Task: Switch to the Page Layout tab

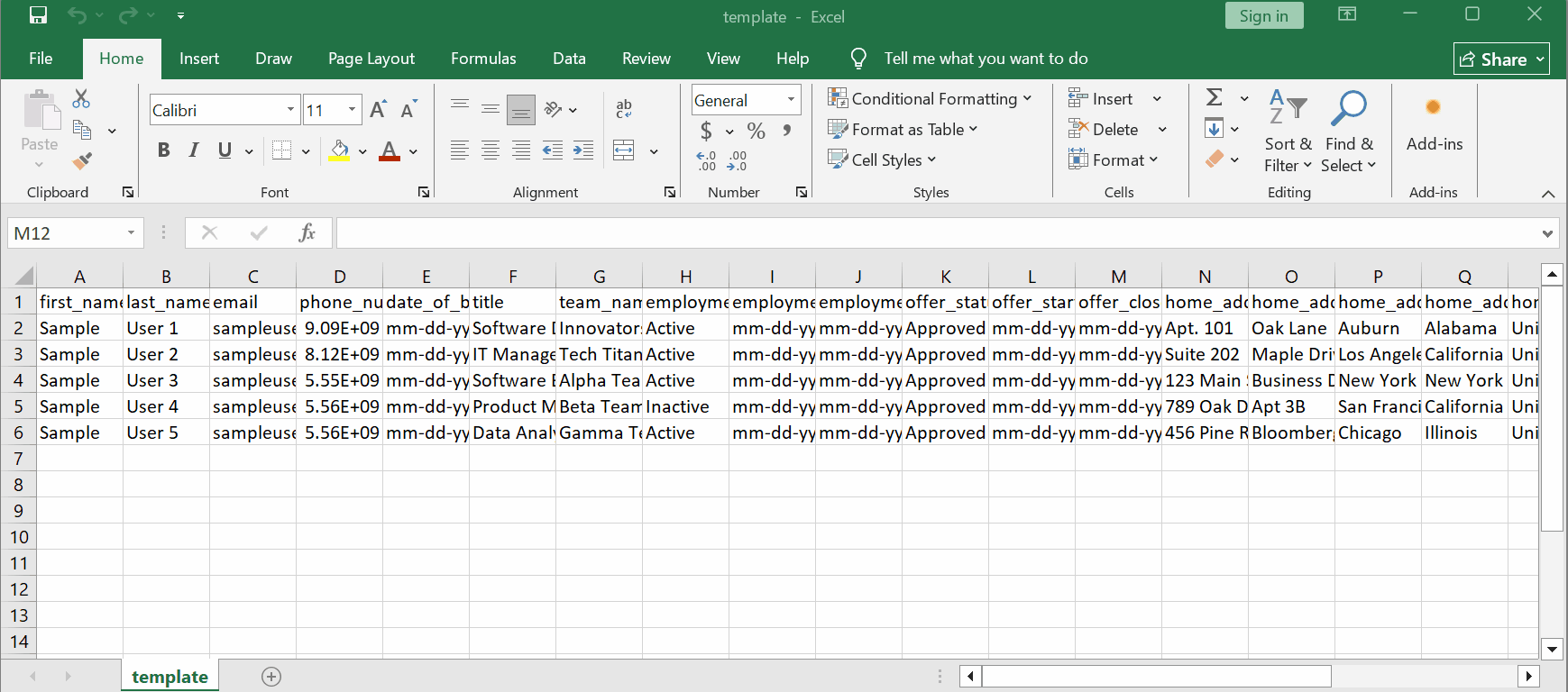Action: click(371, 59)
